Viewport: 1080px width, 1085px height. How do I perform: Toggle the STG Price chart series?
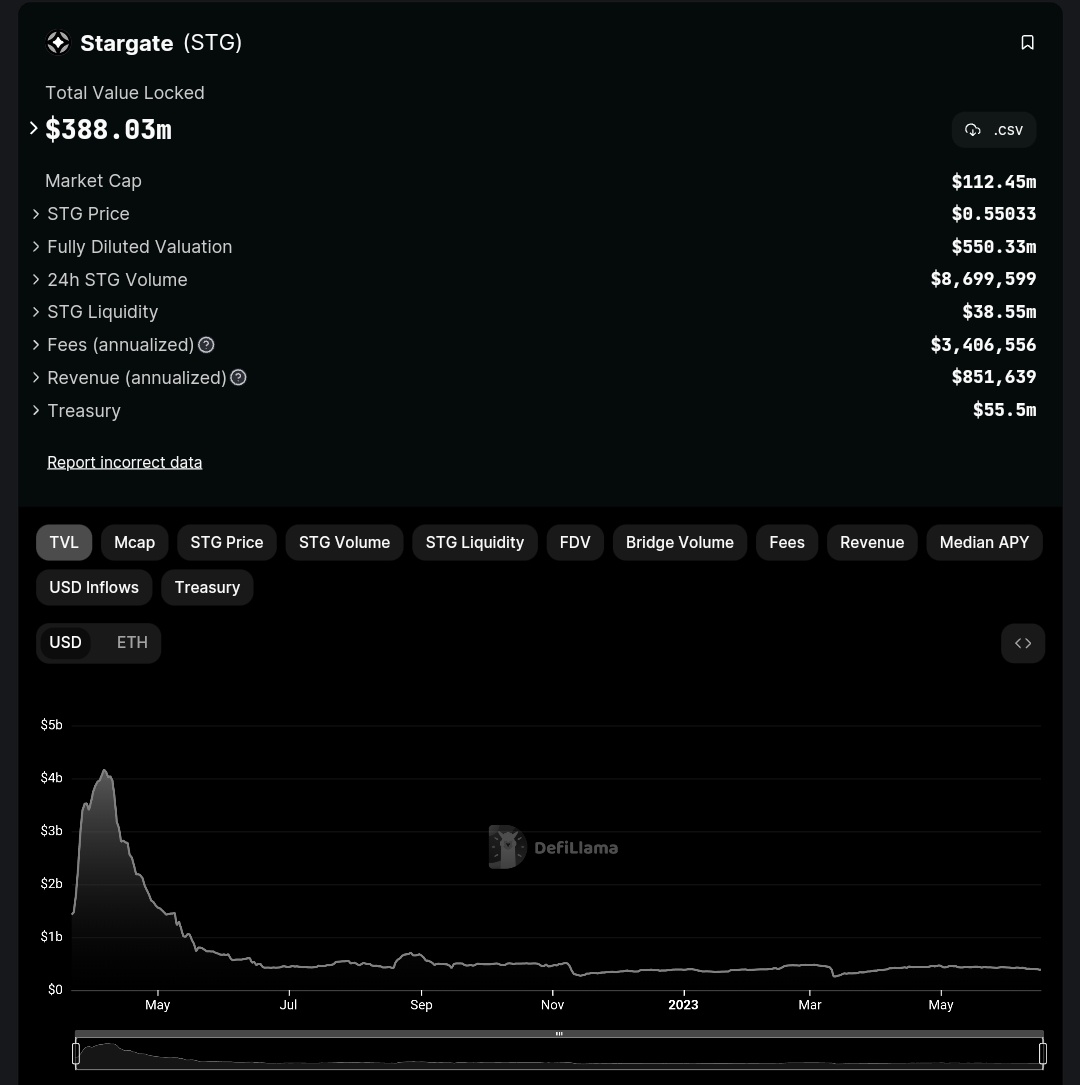227,542
